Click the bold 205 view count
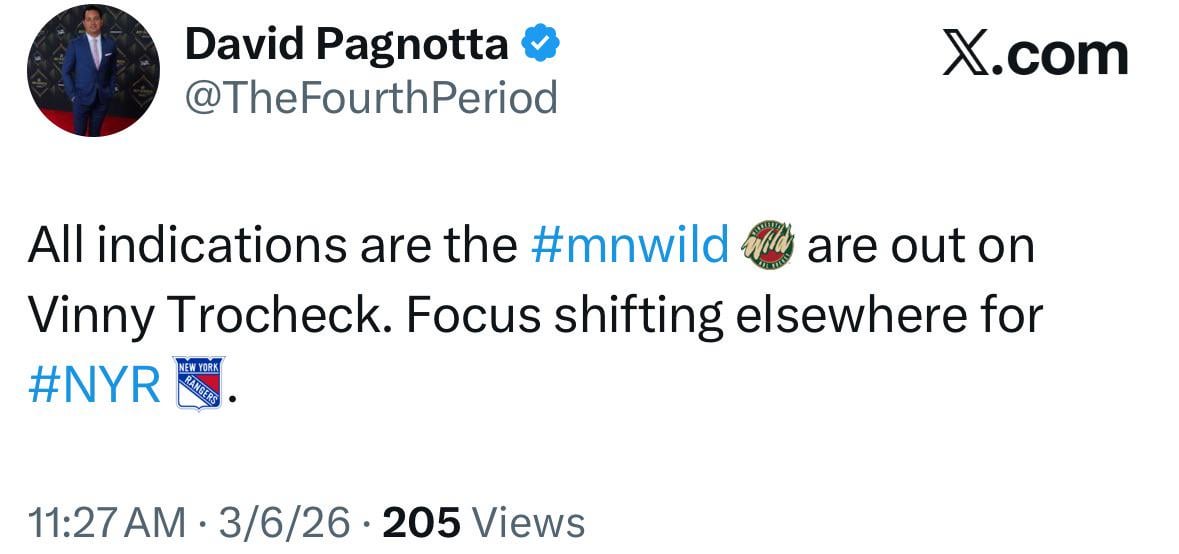 tap(421, 521)
